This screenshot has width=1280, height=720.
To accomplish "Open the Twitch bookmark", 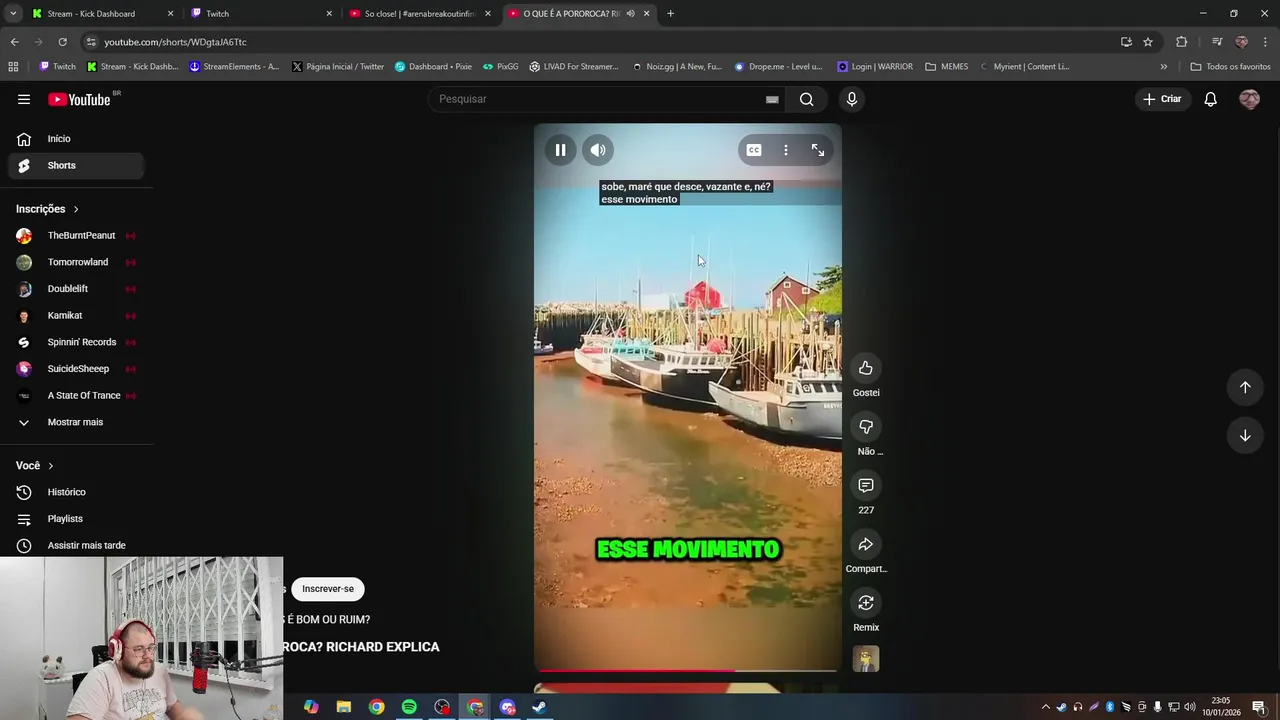I will 57,67.
